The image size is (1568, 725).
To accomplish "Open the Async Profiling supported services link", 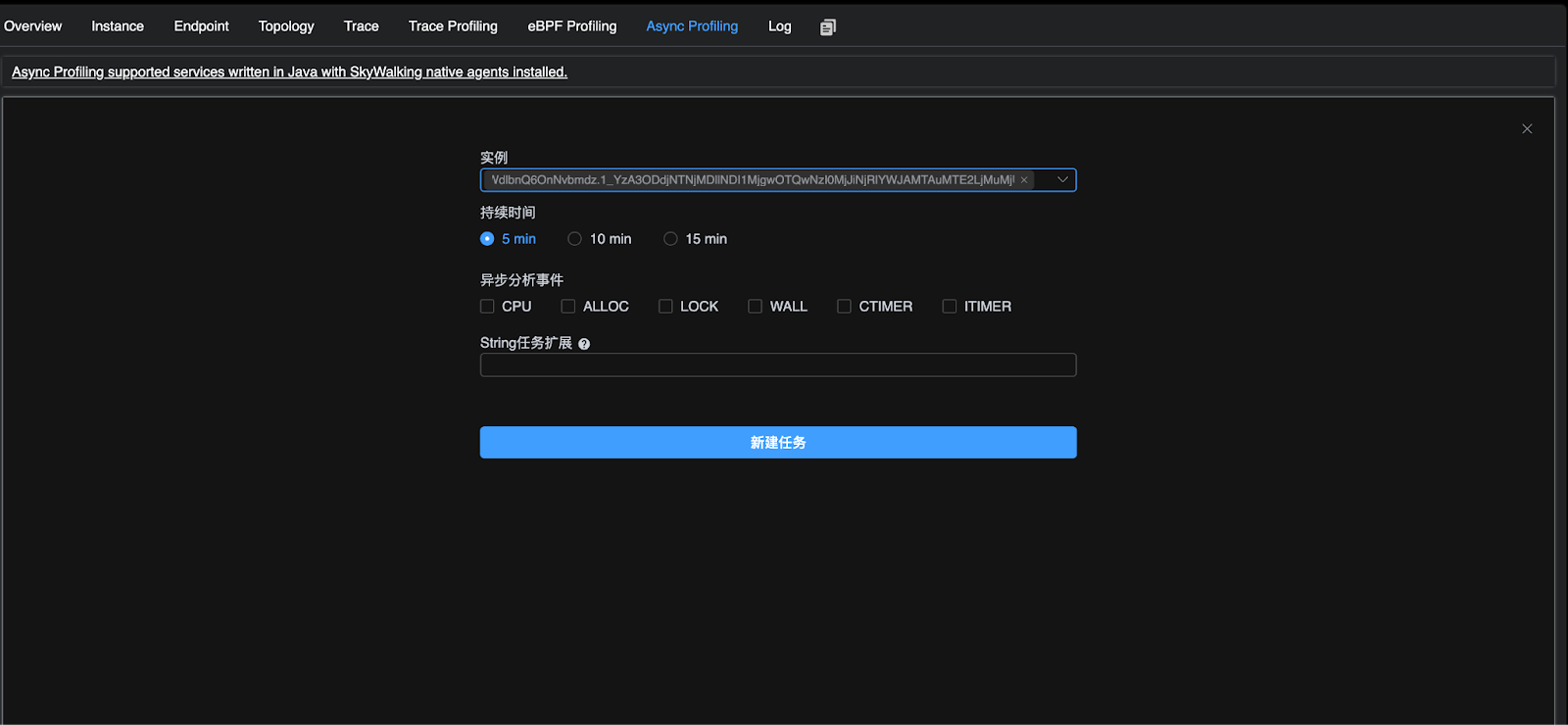I will 289,72.
